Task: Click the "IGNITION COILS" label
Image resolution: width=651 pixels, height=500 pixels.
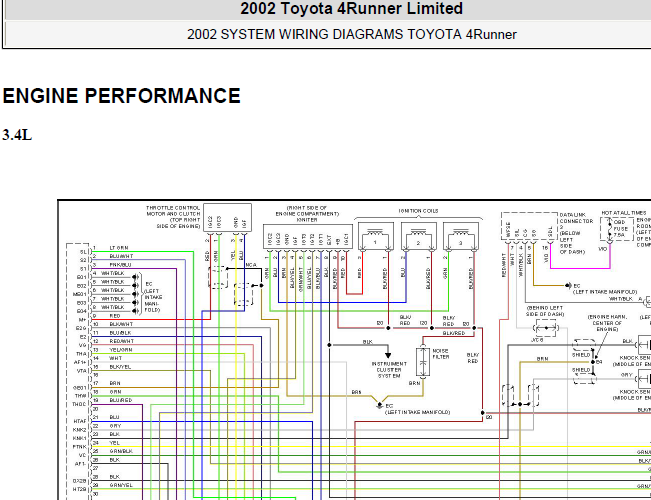Action: [x=418, y=211]
